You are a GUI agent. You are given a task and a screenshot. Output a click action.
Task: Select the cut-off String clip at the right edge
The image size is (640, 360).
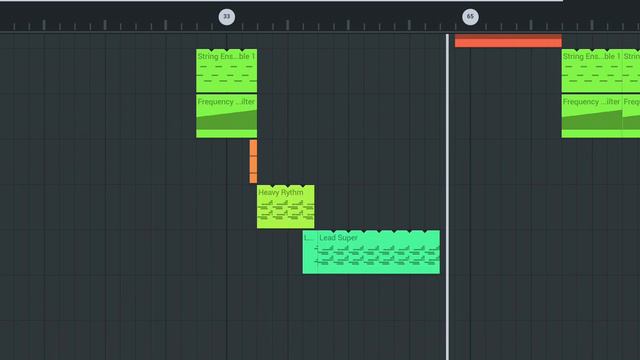pos(631,71)
